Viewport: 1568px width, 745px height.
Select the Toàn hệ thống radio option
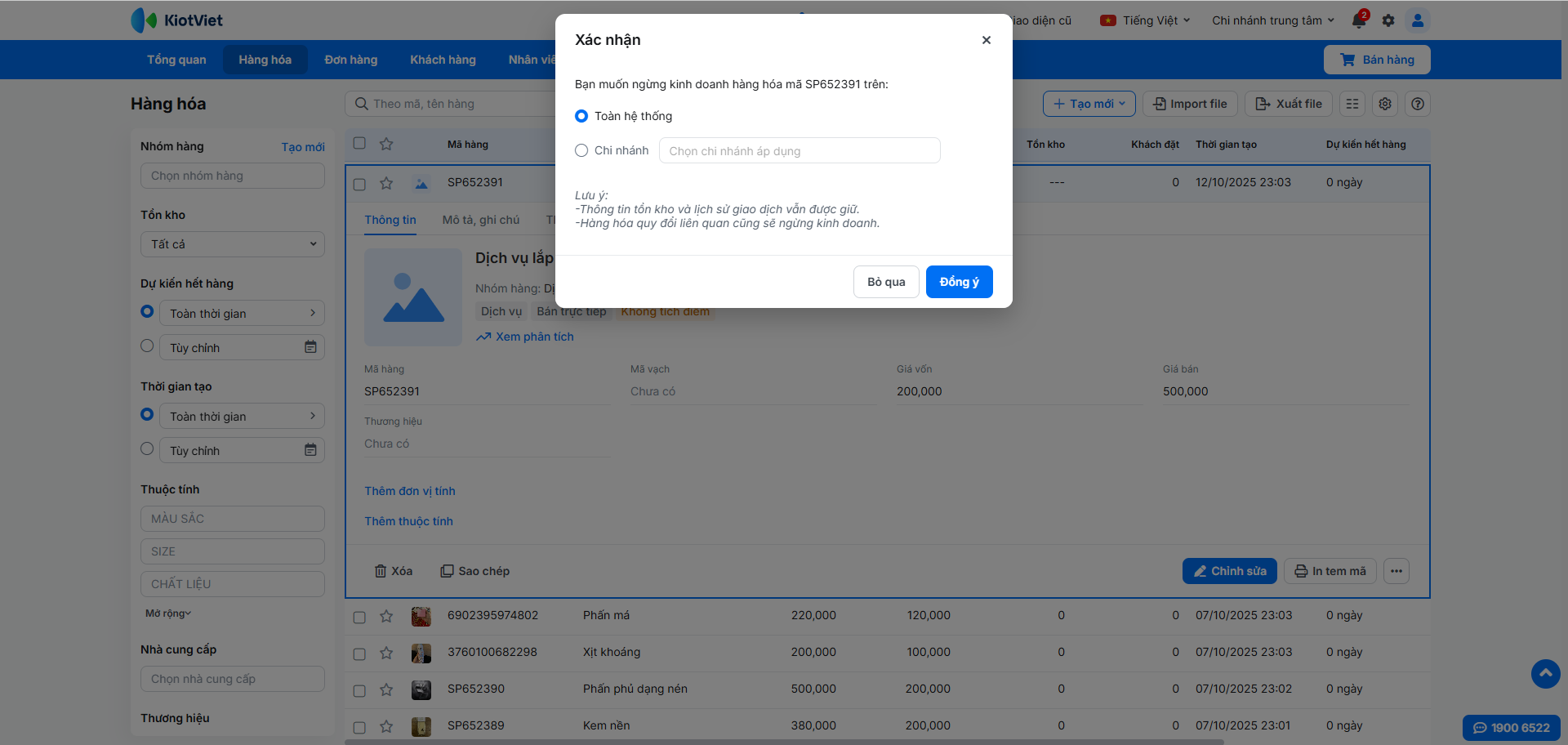point(581,116)
